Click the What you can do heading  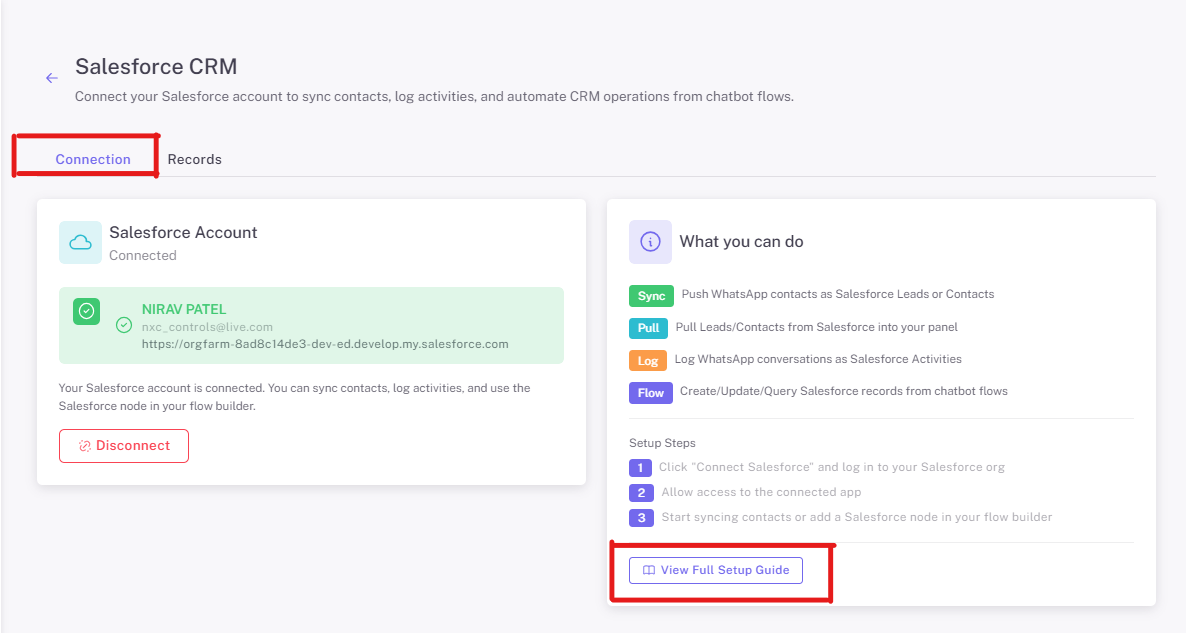click(741, 242)
